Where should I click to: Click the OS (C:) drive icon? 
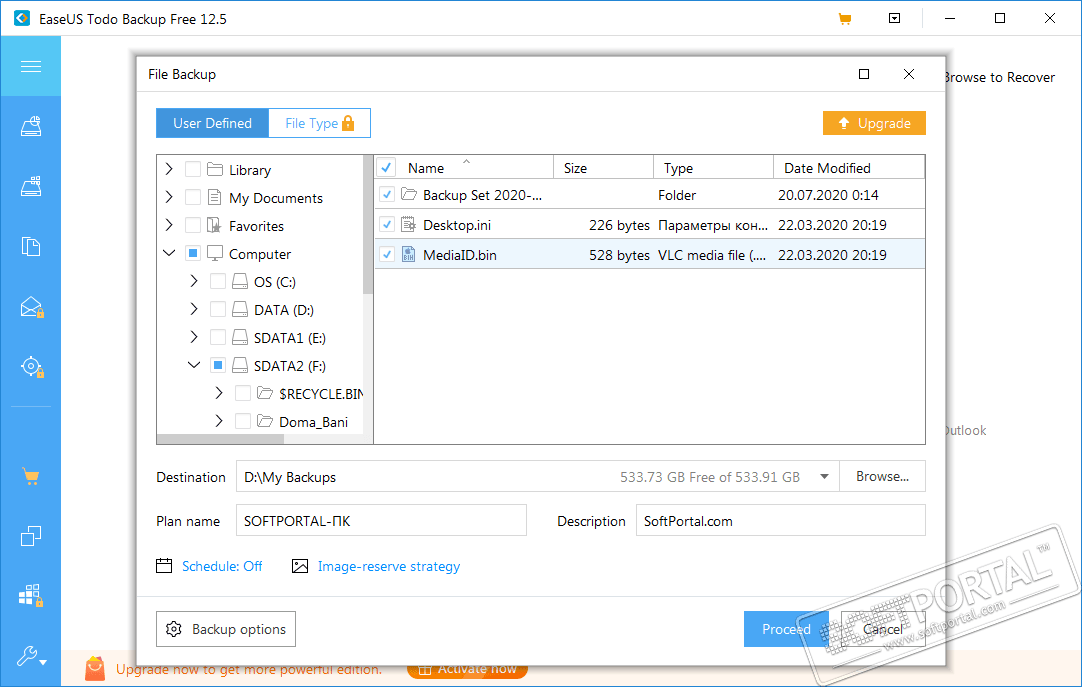240,281
